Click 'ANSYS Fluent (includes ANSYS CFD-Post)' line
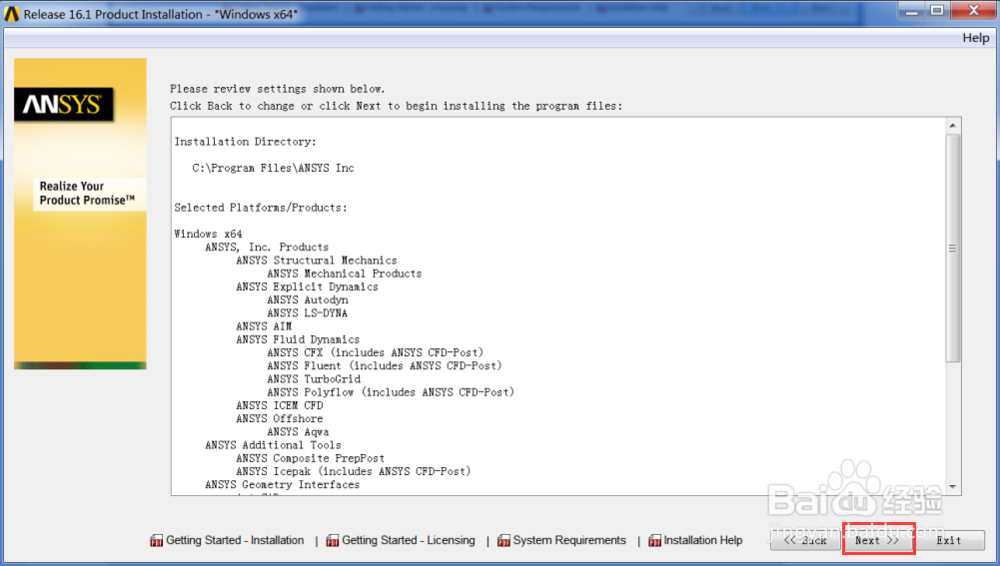Screen dimensions: 1000x566 point(385,366)
